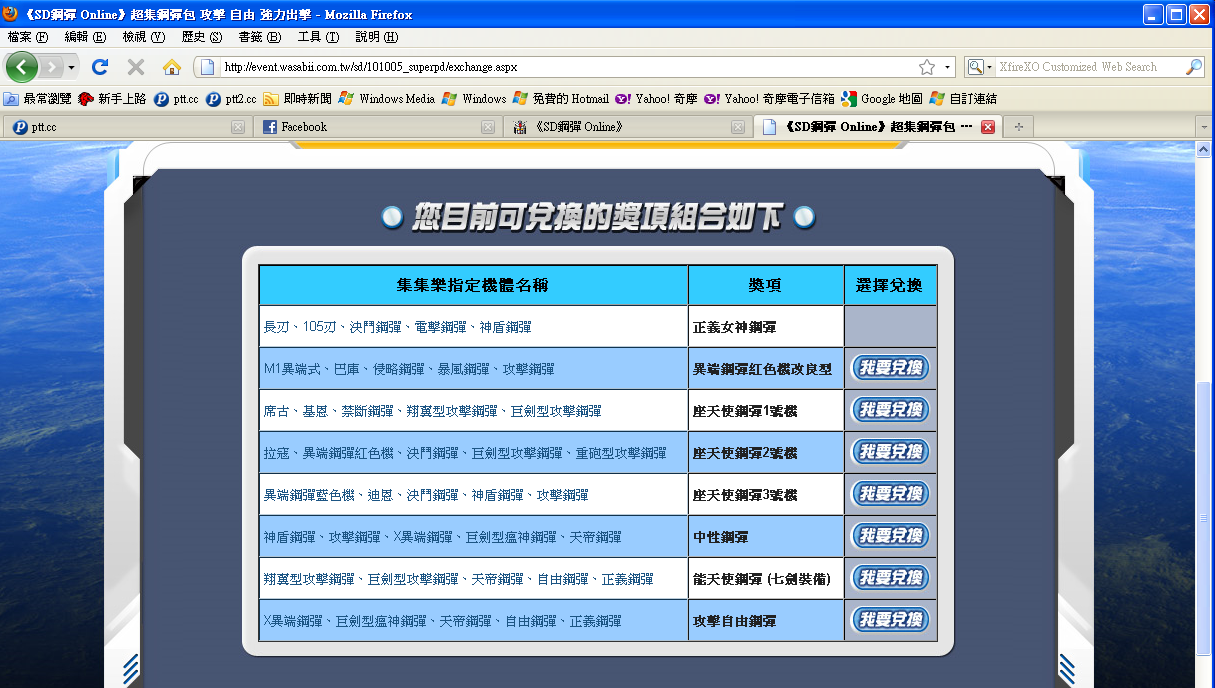1215x688 pixels.
Task: Expand the URL history dropdown arrow
Action: [x=948, y=67]
